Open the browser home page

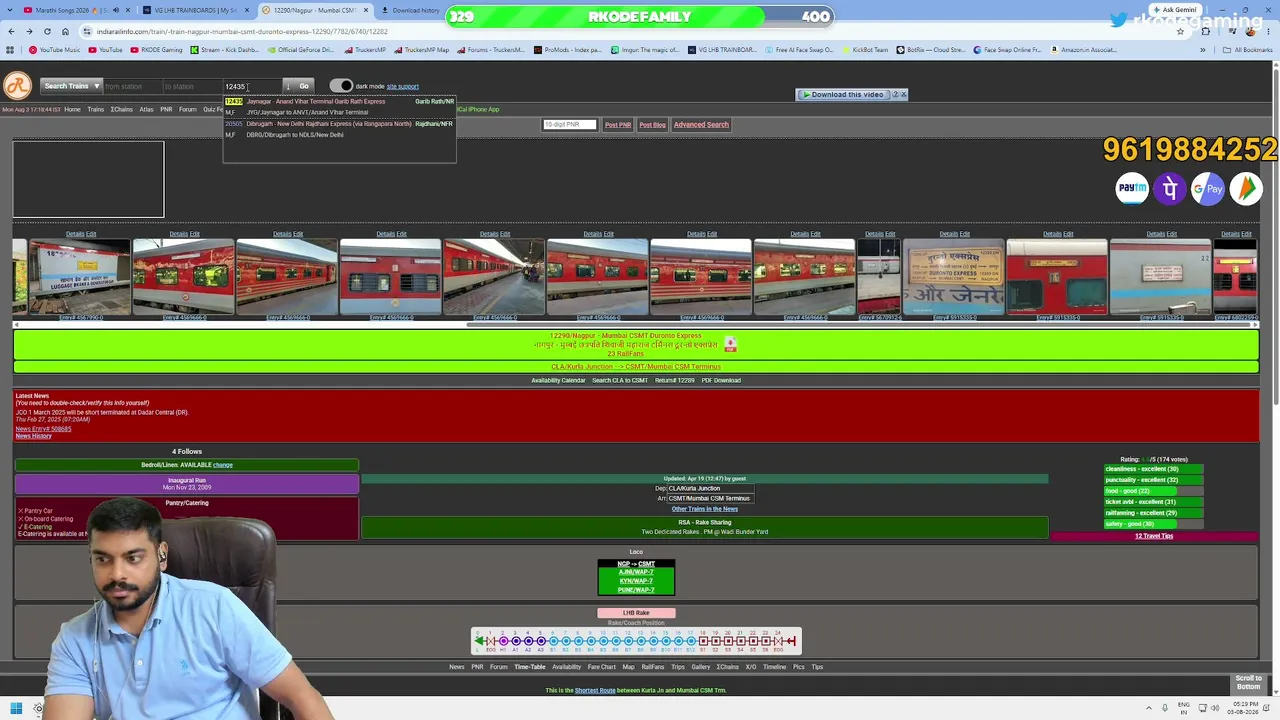tap(65, 31)
